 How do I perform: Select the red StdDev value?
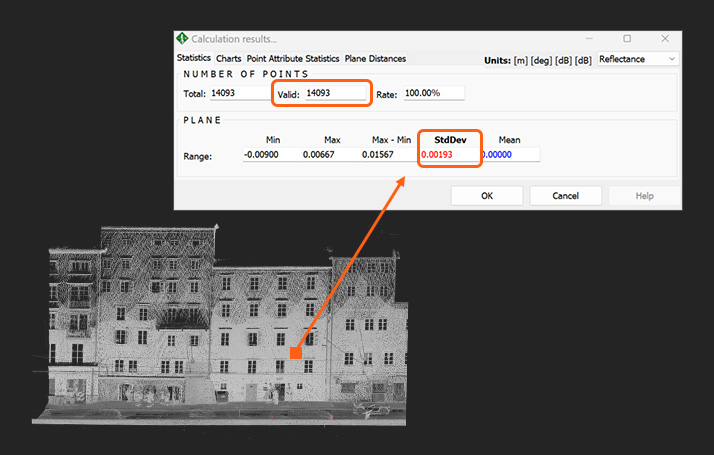tap(437, 154)
